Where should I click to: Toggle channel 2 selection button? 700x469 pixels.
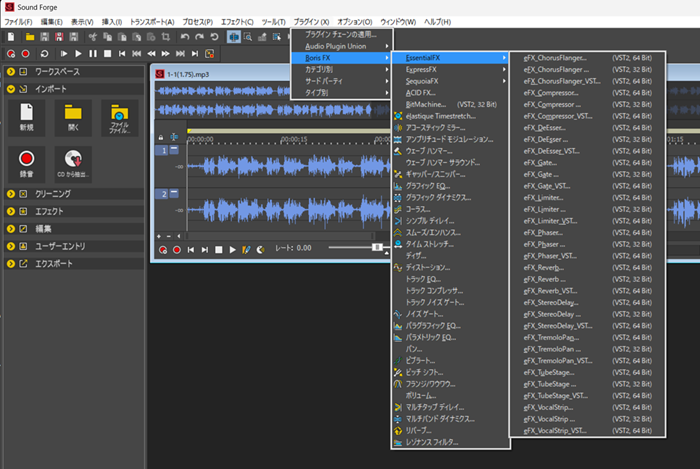161,194
